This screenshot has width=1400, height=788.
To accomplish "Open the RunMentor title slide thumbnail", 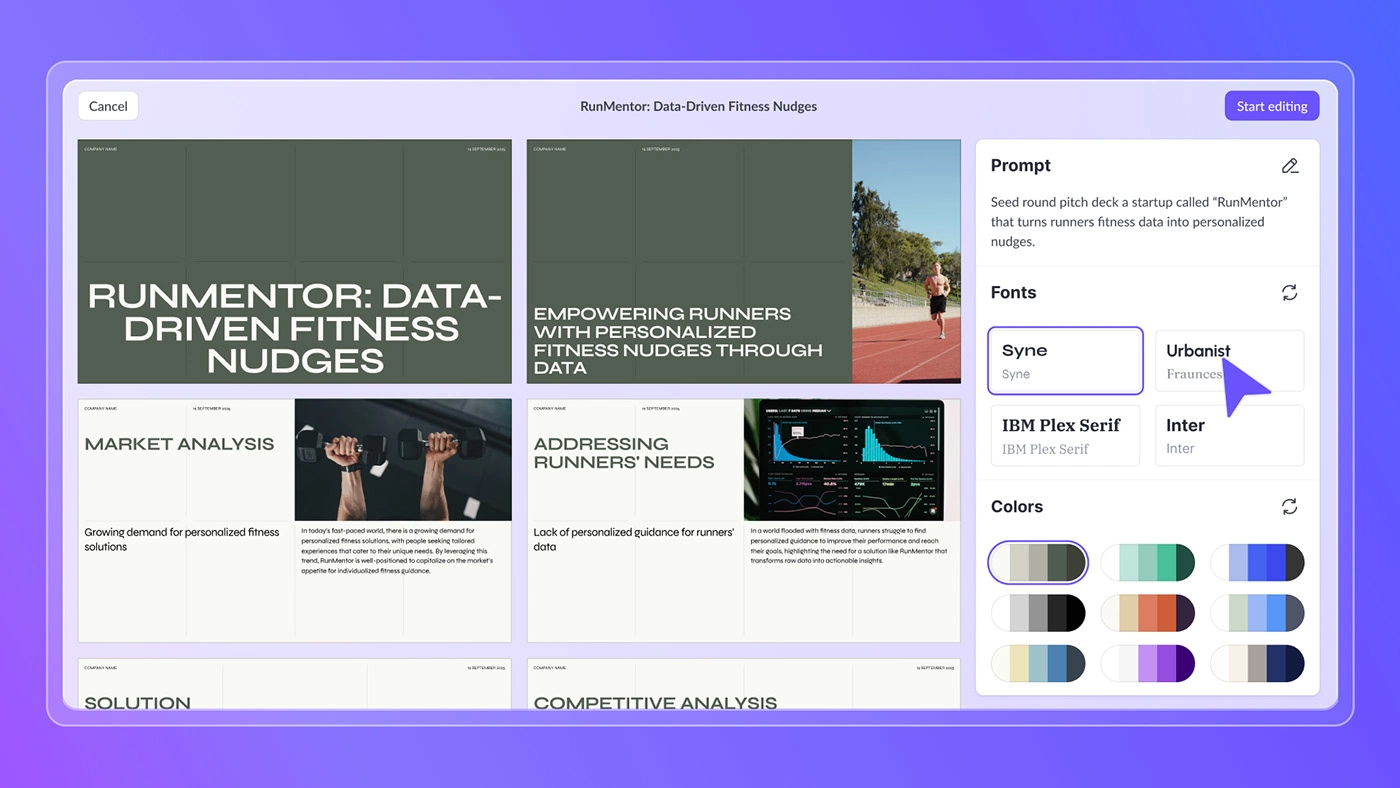I will tap(295, 261).
